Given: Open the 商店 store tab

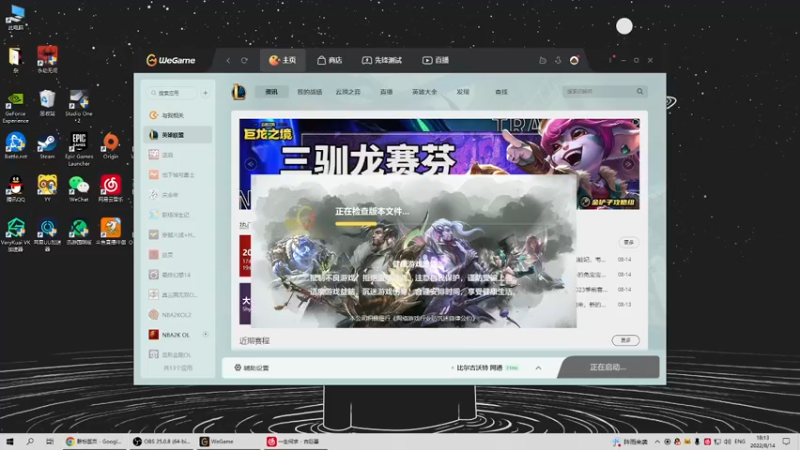Looking at the screenshot, I should [x=330, y=60].
